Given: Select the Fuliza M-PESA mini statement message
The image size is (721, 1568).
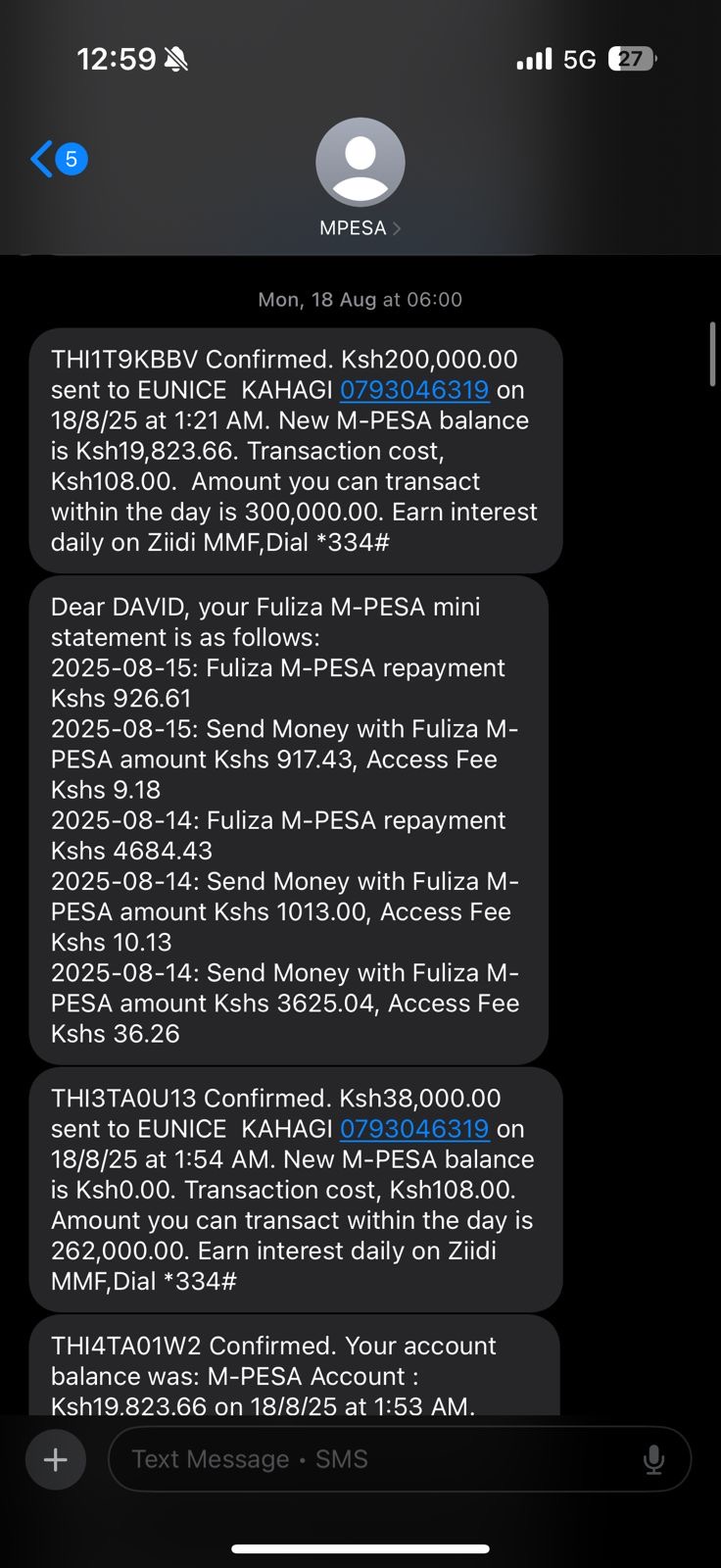Looking at the screenshot, I should pyautogui.click(x=289, y=820).
